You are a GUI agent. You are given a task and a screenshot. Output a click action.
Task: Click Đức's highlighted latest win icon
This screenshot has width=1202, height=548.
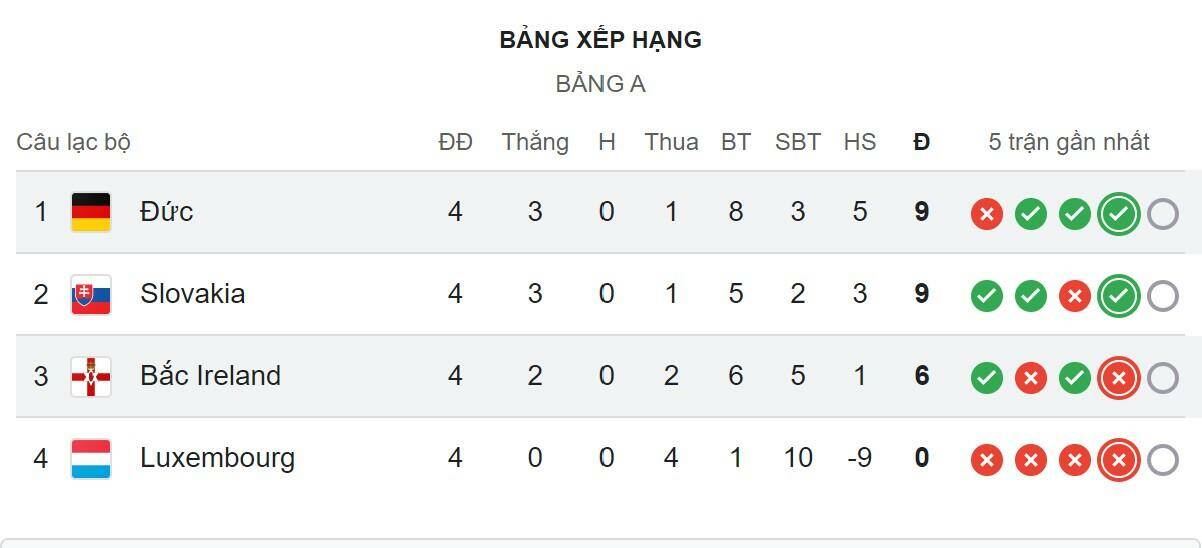pos(1118,214)
